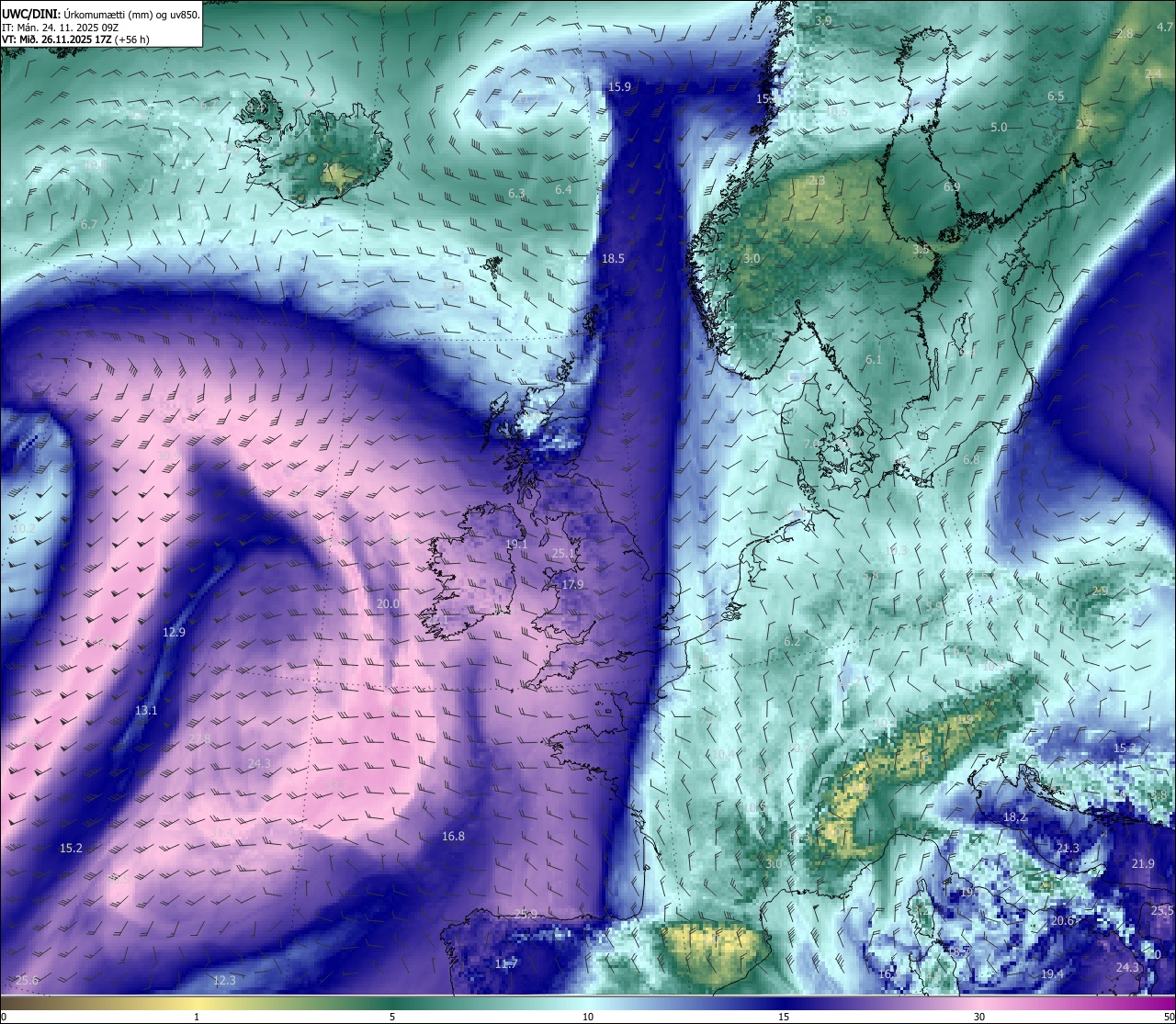Select the 17.9 value label over Wales
1176x1024 pixels.
tap(572, 585)
